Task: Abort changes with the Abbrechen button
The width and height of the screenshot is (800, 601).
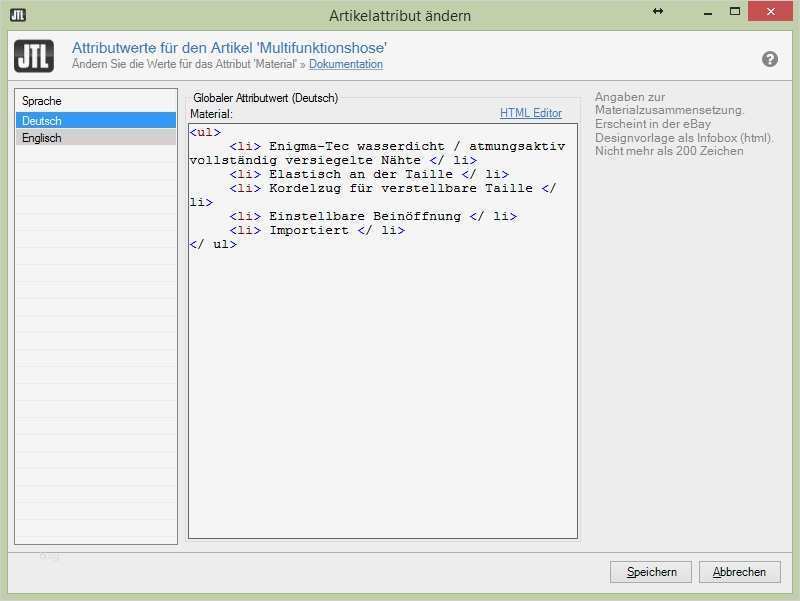Action: click(738, 571)
